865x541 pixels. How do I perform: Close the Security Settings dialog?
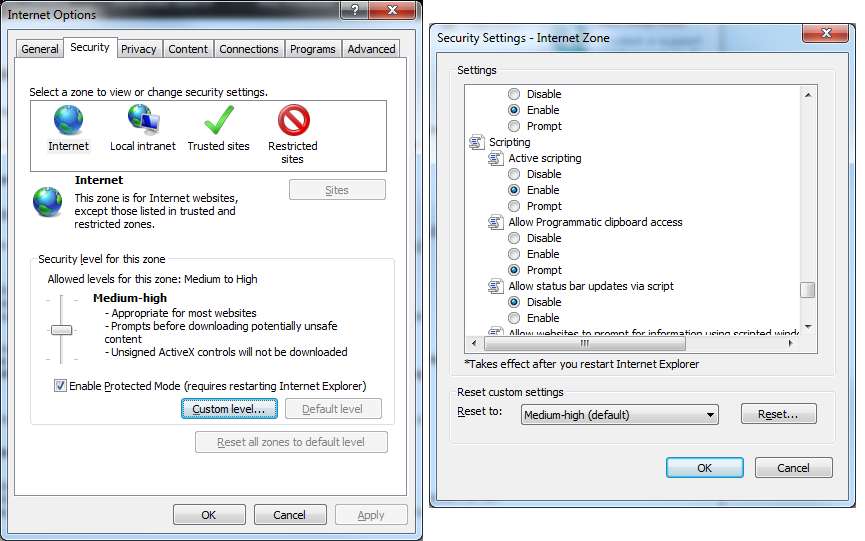tap(825, 33)
